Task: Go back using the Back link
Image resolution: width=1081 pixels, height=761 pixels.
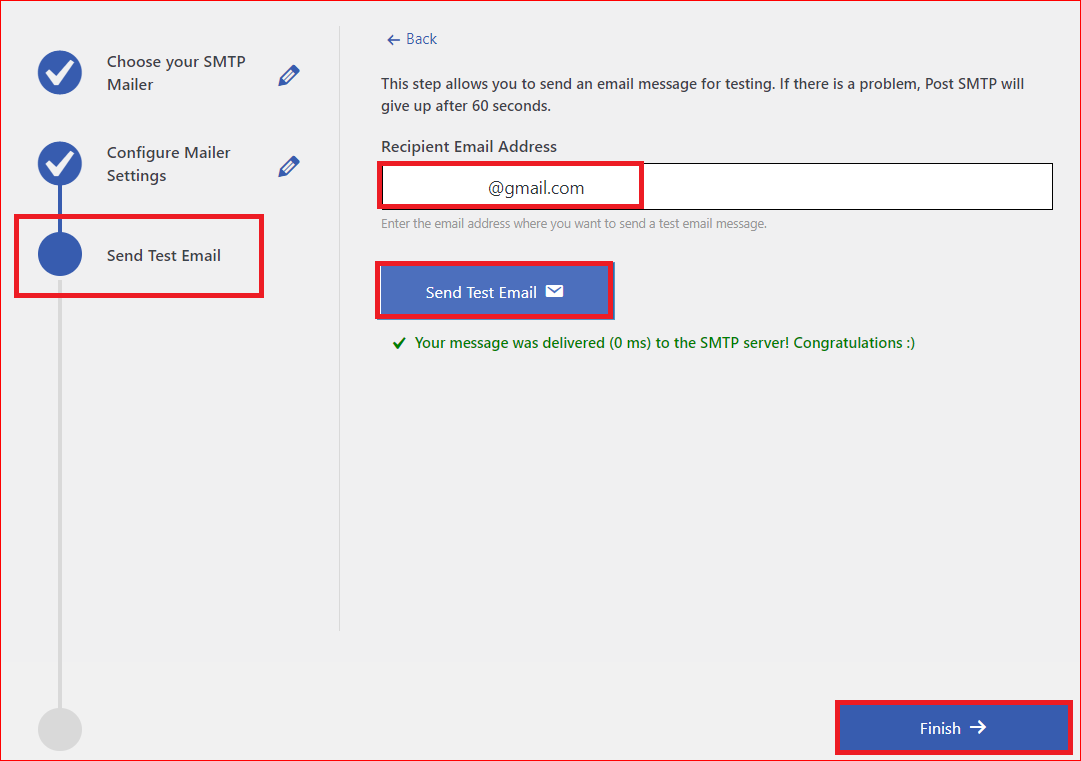Action: coord(421,39)
